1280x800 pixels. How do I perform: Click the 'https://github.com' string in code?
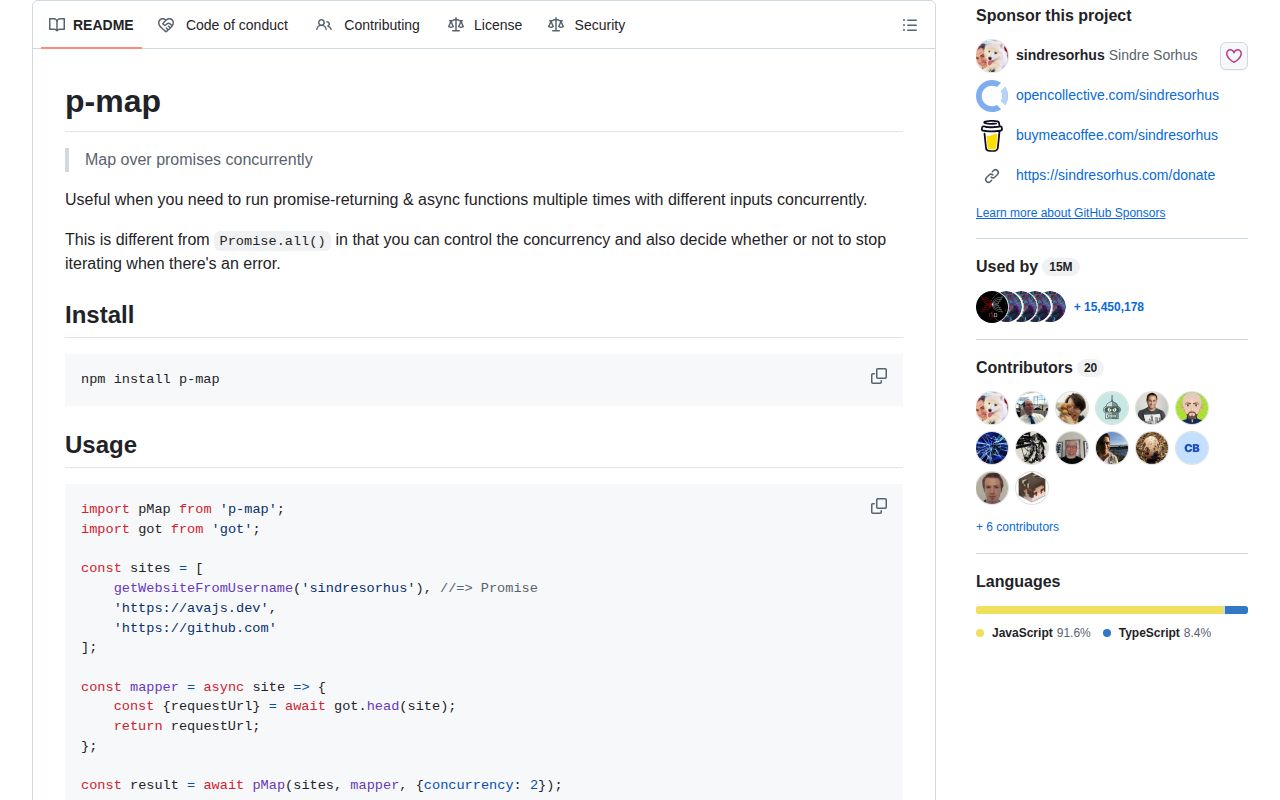195,628
